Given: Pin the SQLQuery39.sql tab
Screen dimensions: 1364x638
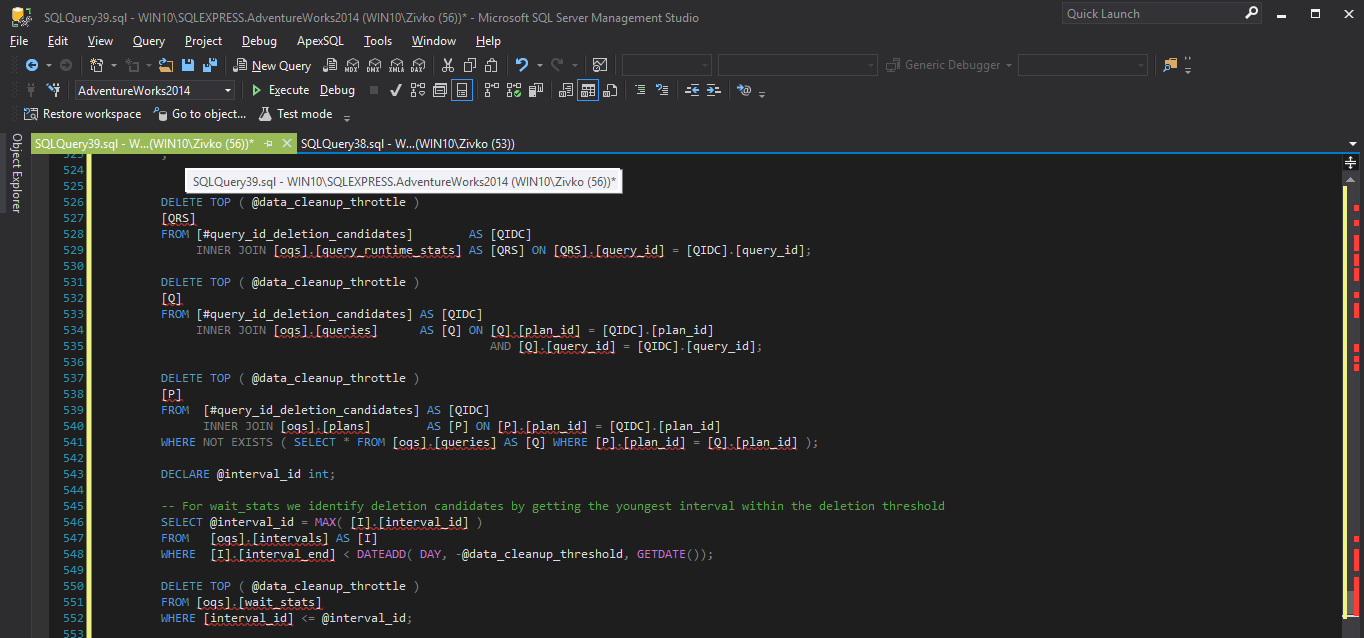Looking at the screenshot, I should 268,144.
